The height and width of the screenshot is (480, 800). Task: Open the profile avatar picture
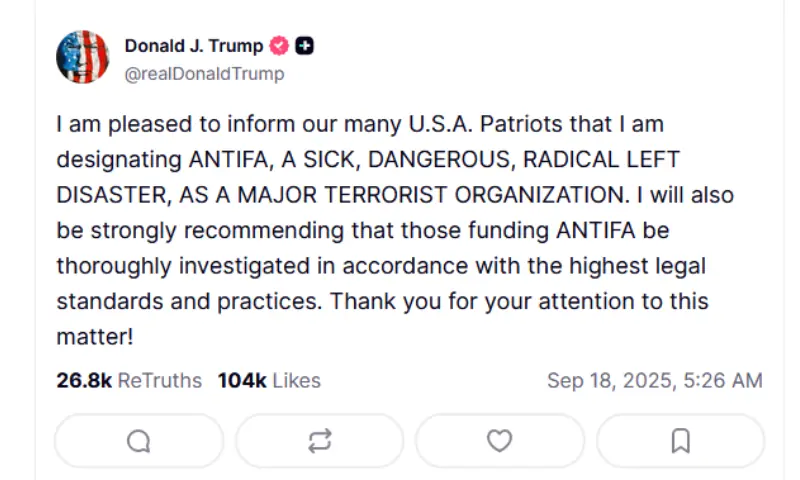tap(83, 57)
